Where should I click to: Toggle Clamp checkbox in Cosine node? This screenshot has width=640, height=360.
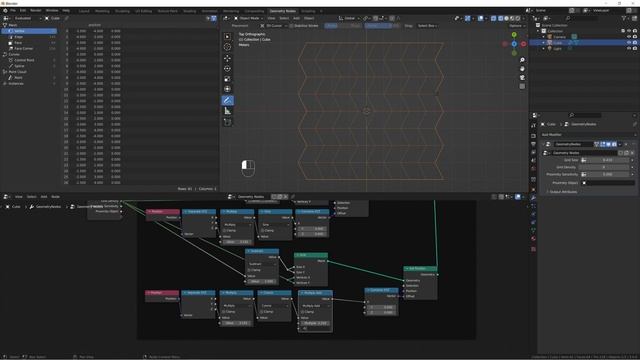coord(262,312)
